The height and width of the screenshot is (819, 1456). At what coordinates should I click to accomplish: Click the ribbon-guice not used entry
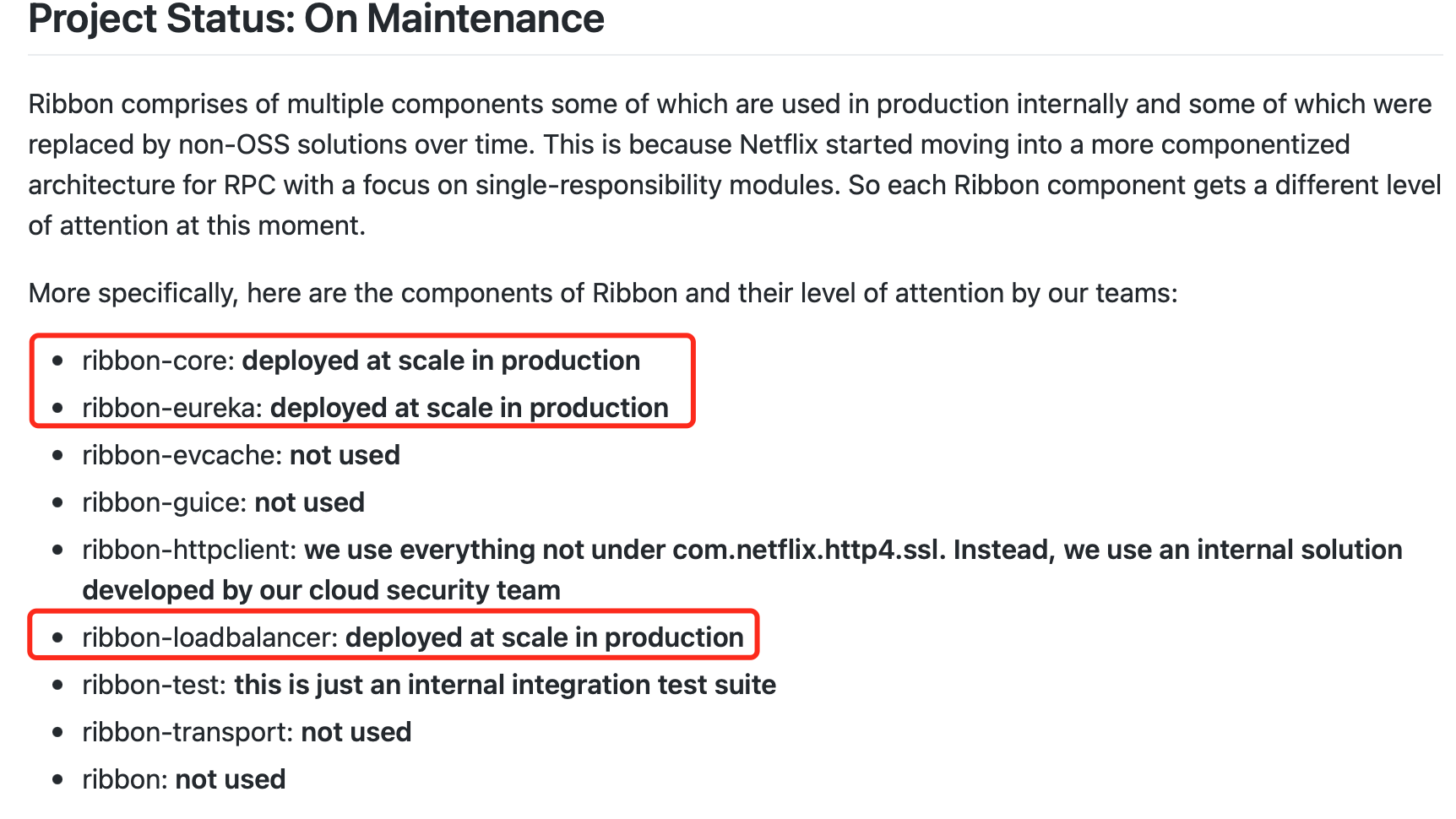click(x=223, y=502)
